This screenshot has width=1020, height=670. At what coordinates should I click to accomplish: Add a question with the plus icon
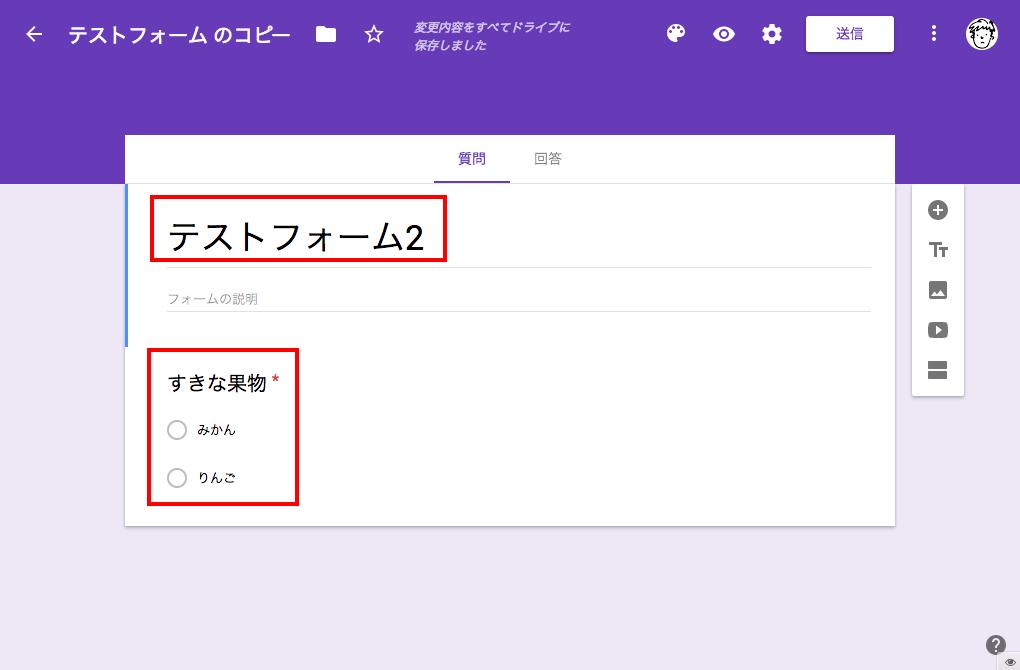pyautogui.click(x=937, y=210)
